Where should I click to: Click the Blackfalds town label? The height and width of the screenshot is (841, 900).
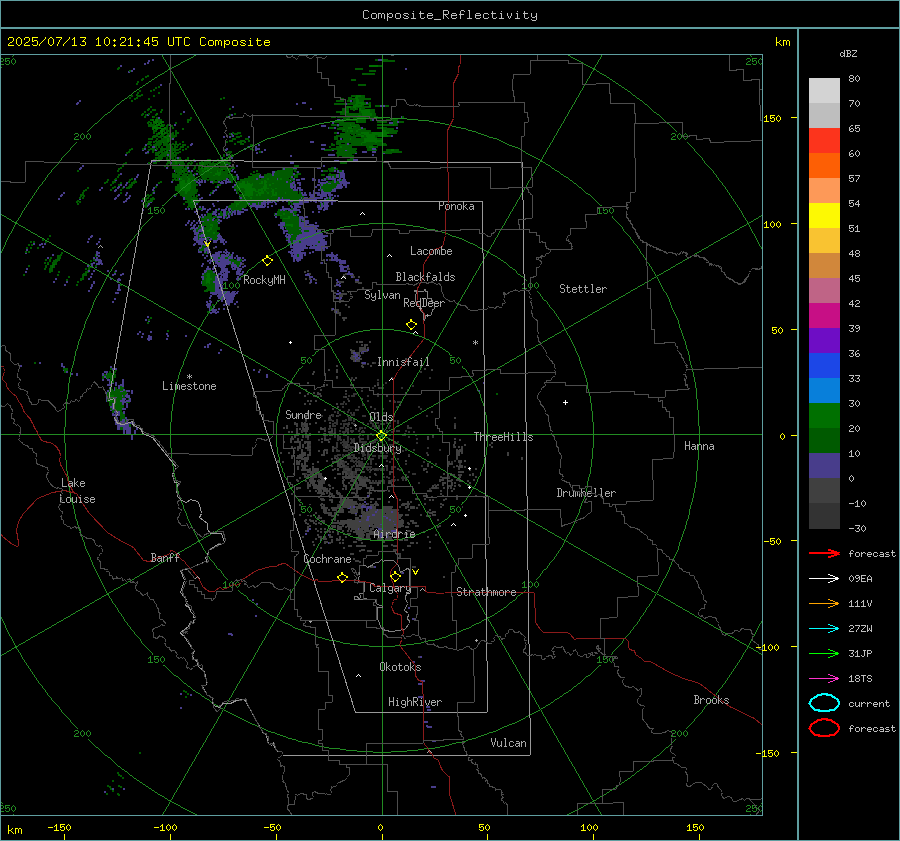coord(425,277)
